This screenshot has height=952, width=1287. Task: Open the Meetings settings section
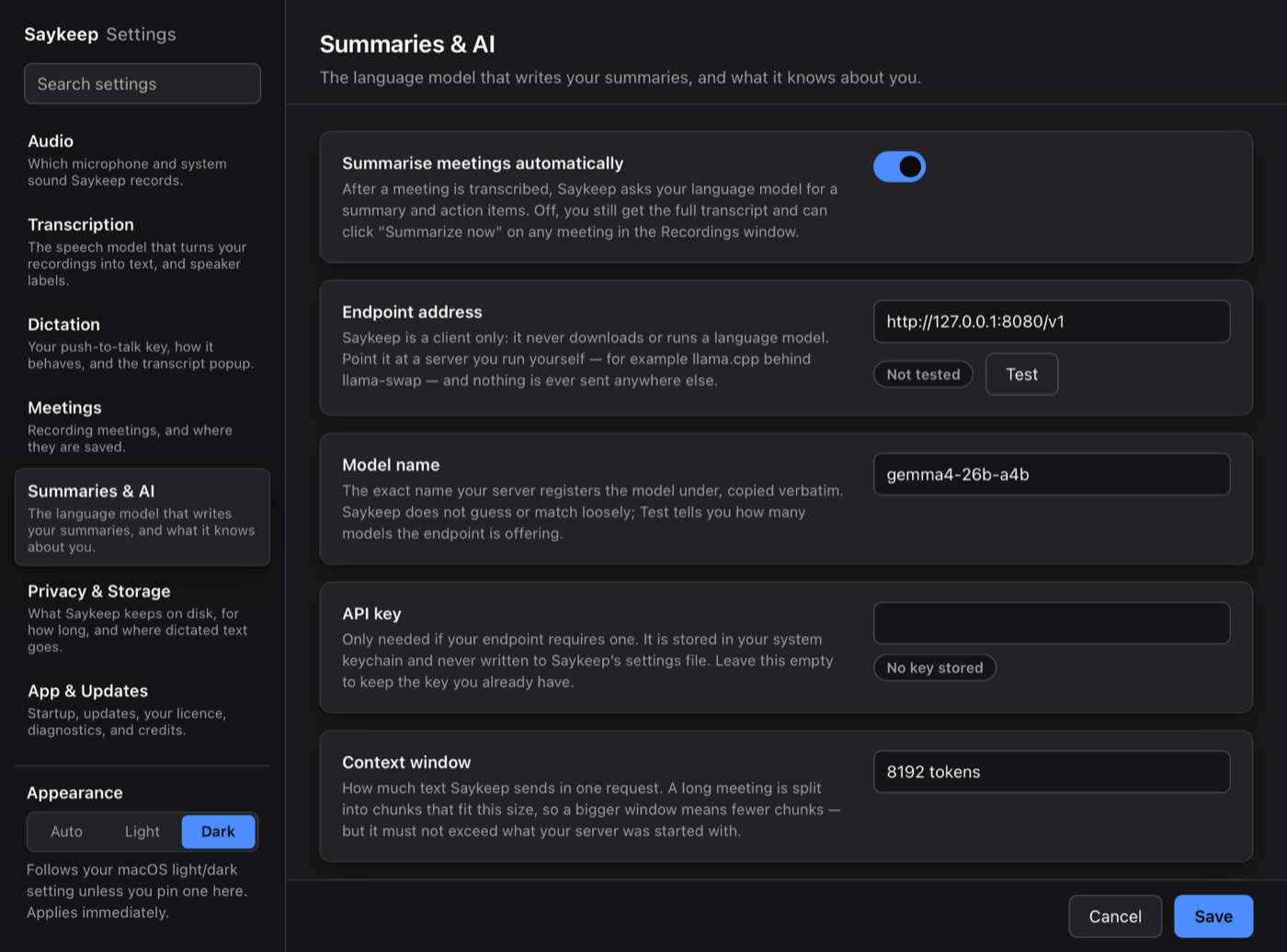[x=142, y=426]
